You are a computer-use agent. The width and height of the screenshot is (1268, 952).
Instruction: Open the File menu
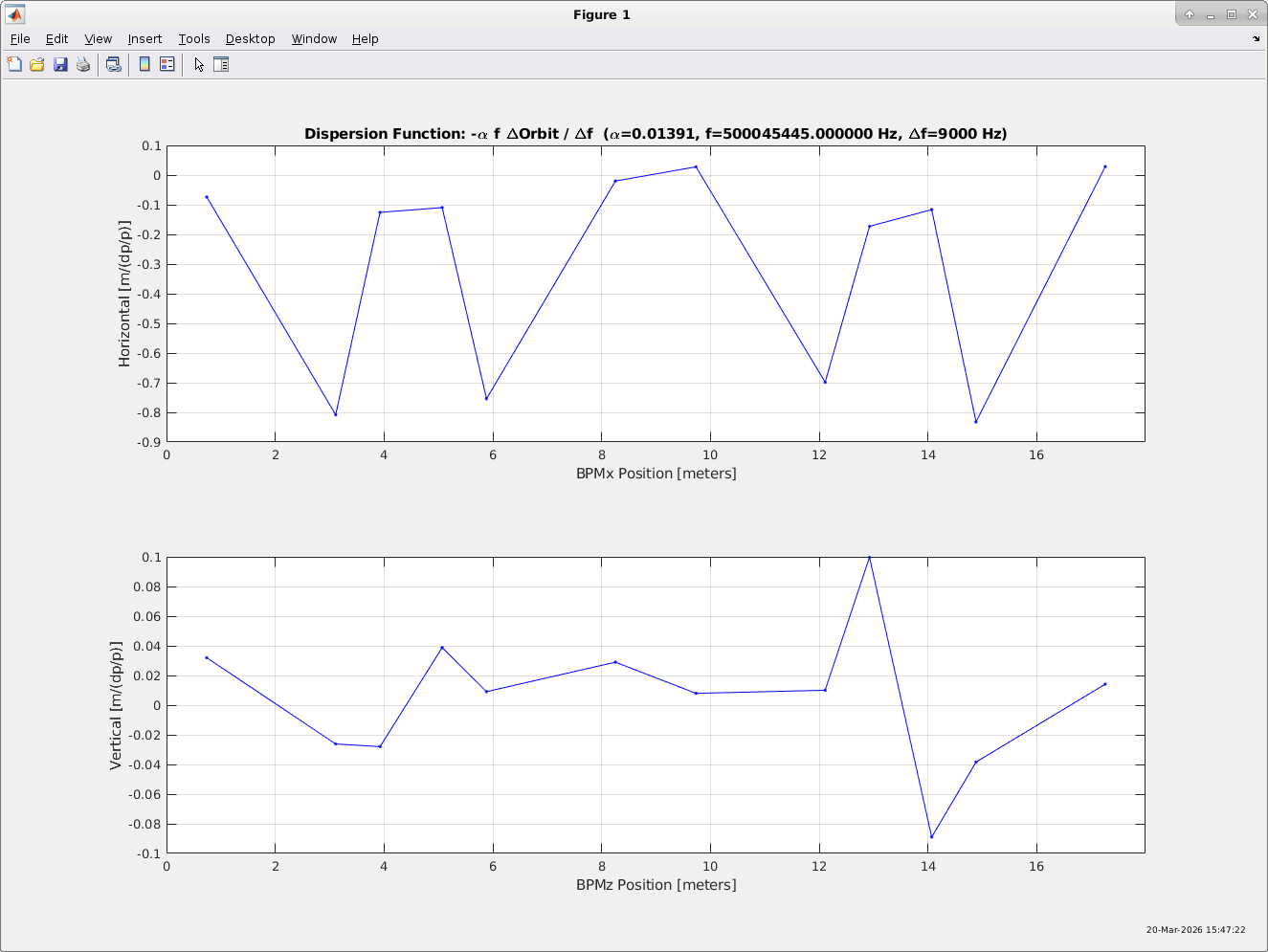point(20,39)
